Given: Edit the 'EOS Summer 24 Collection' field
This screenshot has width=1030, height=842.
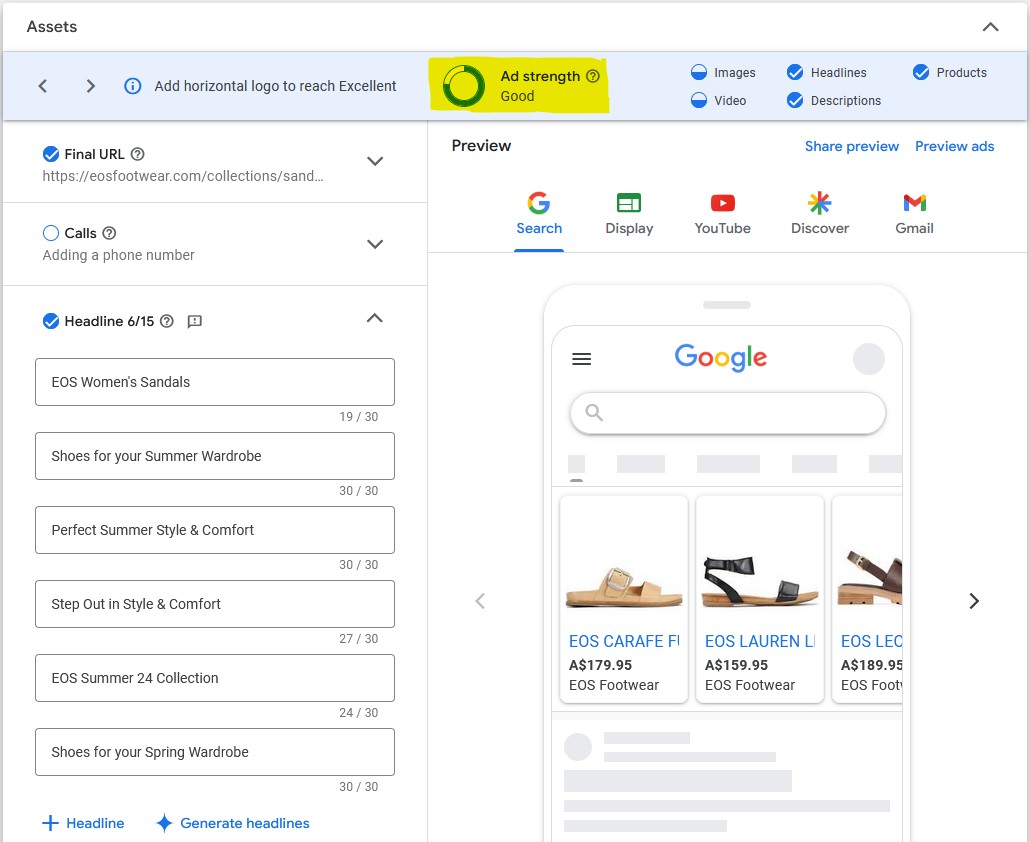Looking at the screenshot, I should tap(215, 678).
